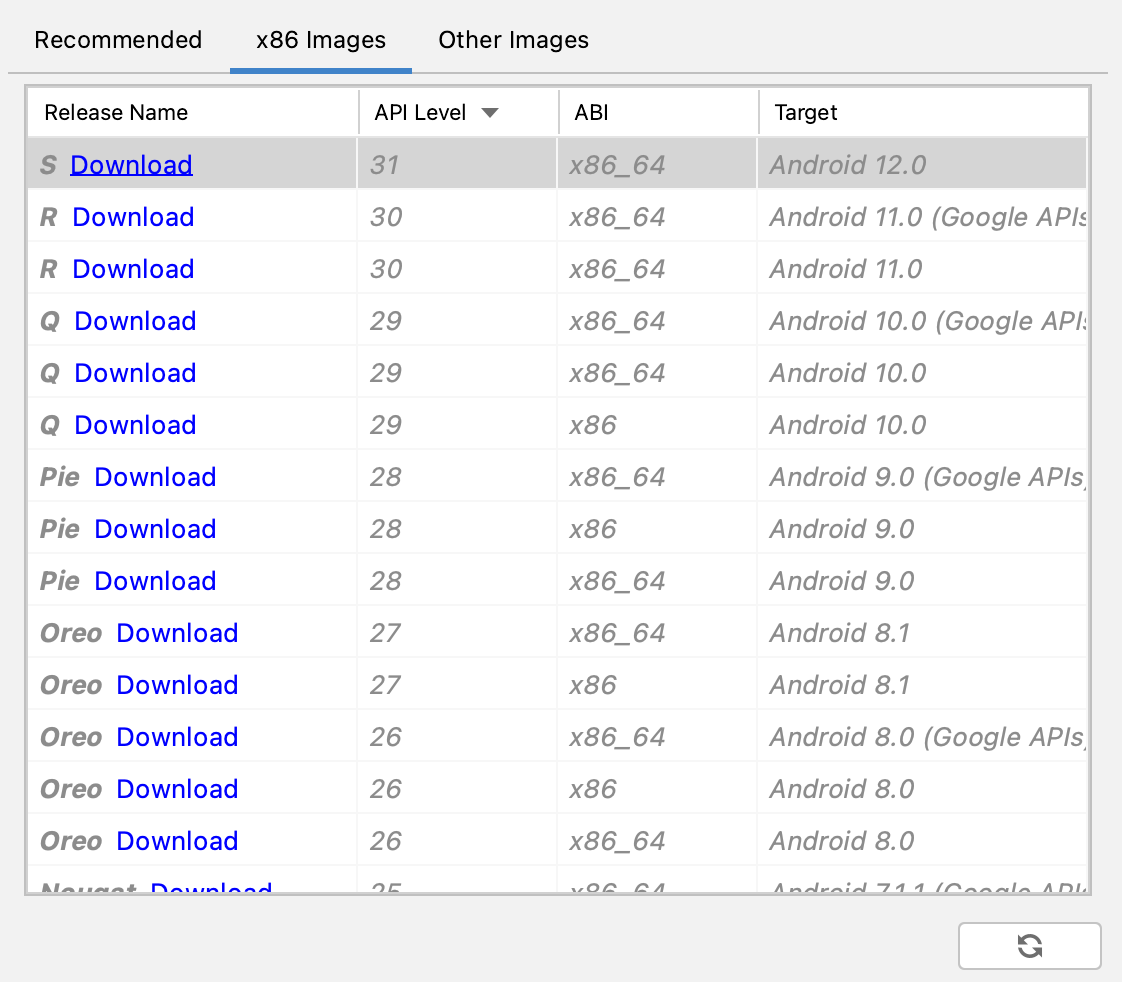Download R Android 11.0 without Google APIs

pyautogui.click(x=133, y=269)
